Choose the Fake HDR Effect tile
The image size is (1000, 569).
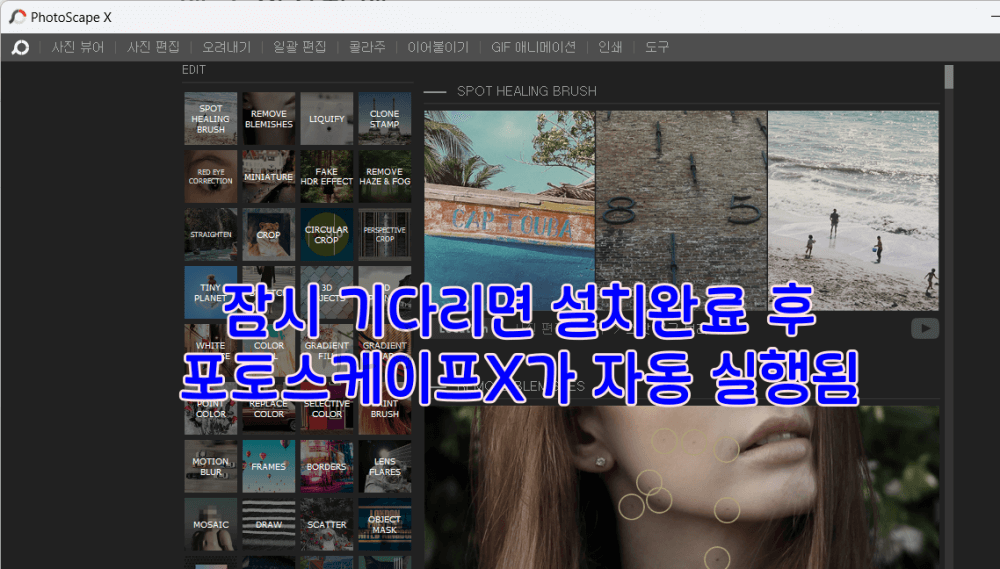click(327, 177)
